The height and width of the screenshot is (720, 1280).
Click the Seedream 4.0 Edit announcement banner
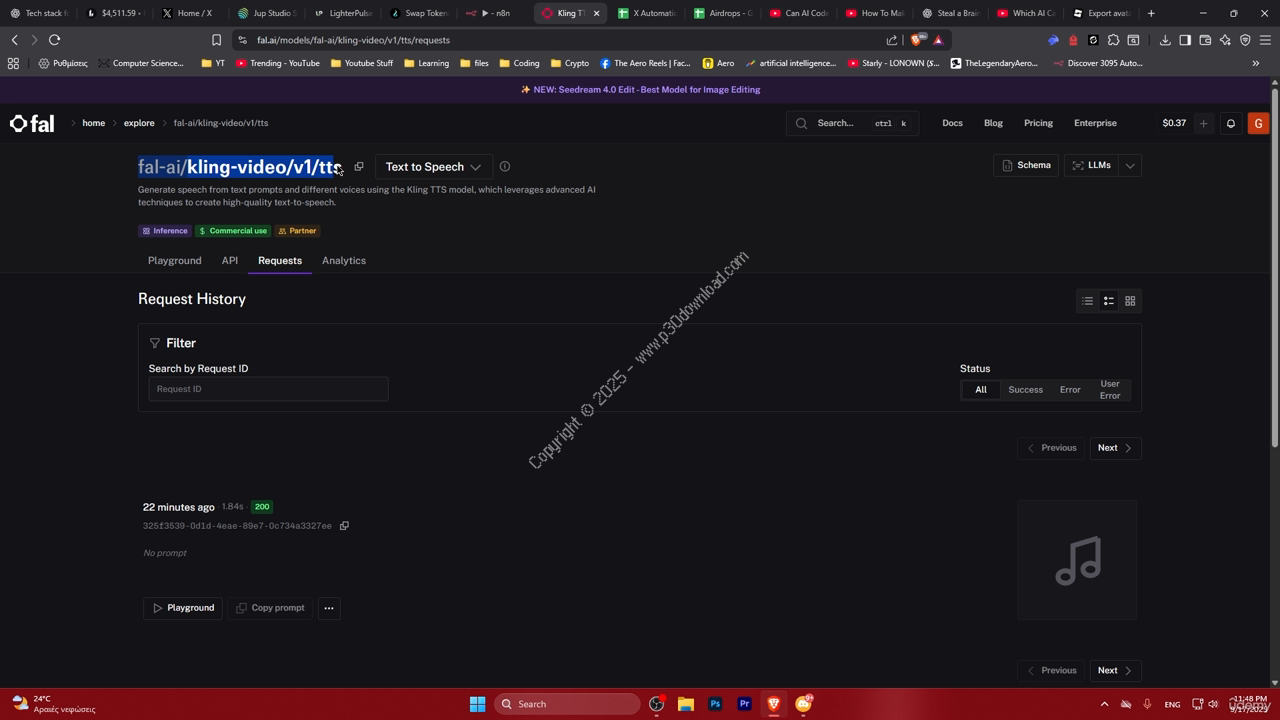640,90
